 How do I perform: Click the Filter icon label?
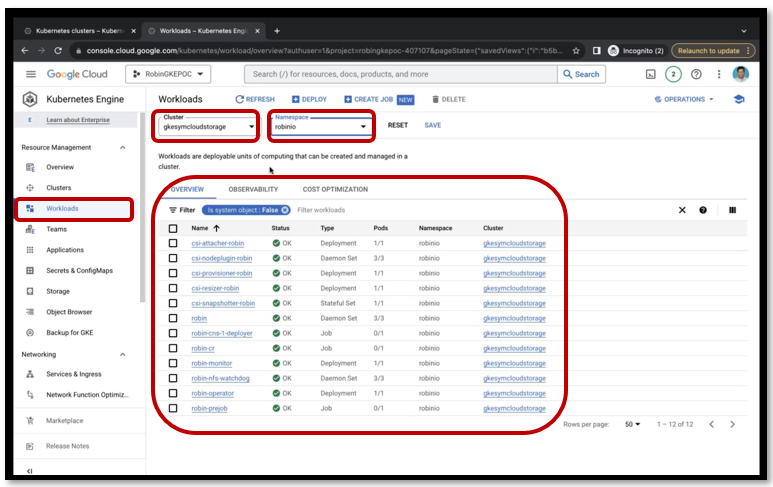coord(182,210)
